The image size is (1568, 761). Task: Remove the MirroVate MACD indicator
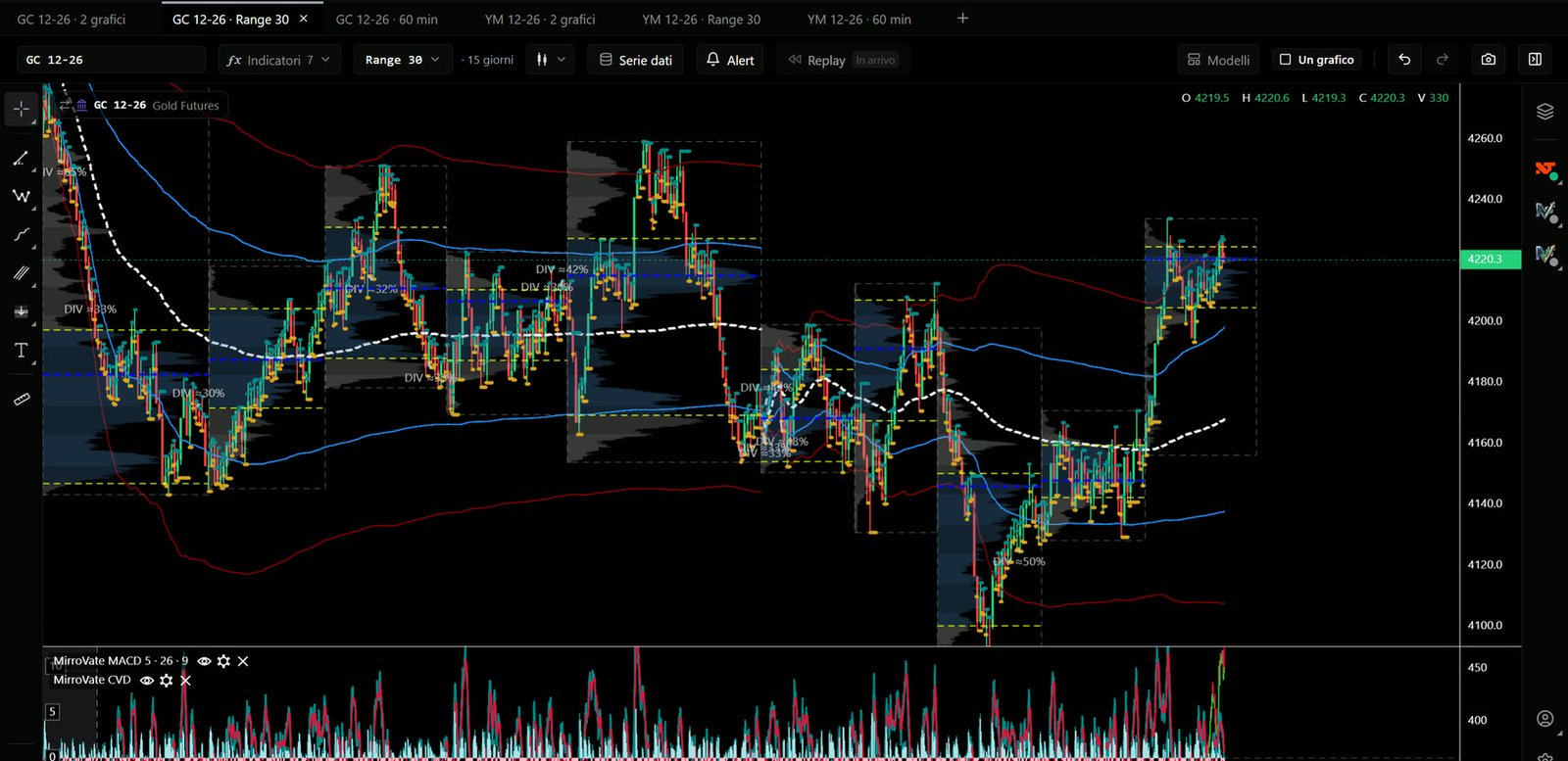click(x=243, y=661)
